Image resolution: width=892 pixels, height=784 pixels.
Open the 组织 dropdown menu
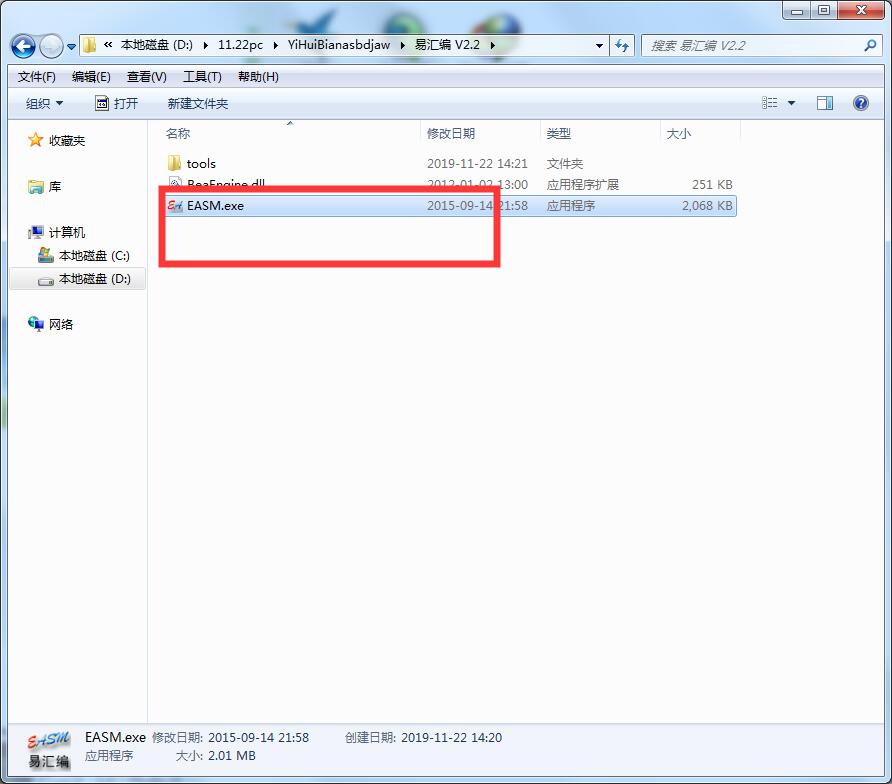[x=44, y=104]
